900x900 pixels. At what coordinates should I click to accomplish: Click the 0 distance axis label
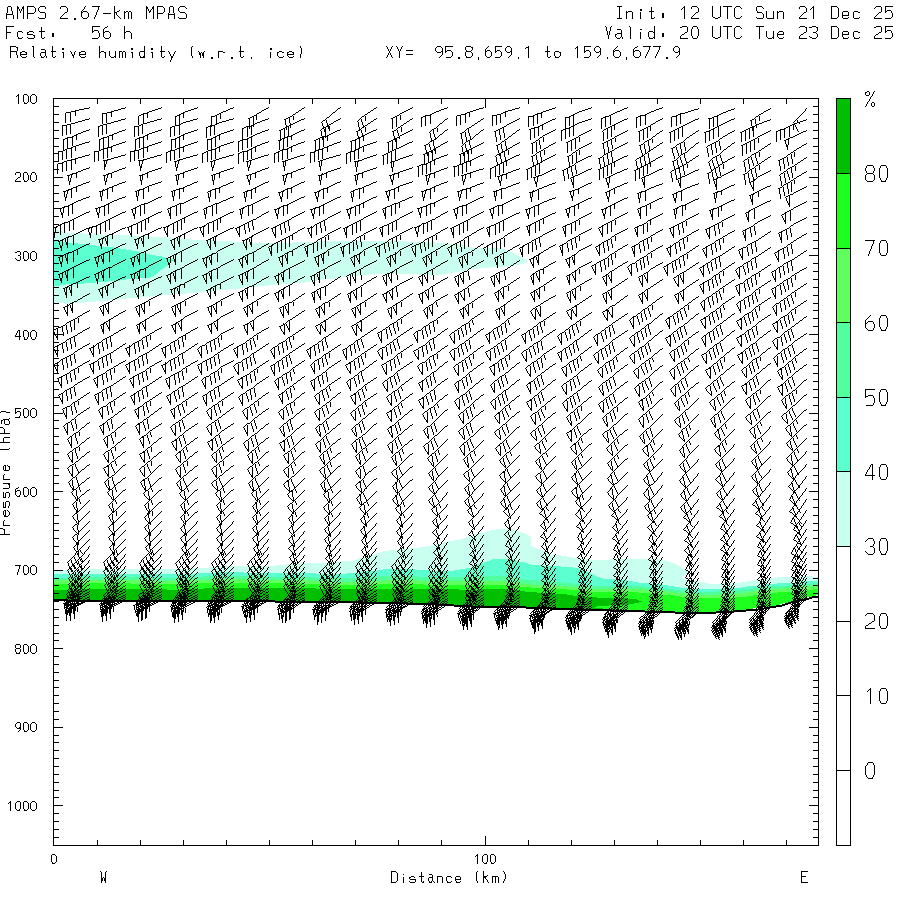(54, 859)
